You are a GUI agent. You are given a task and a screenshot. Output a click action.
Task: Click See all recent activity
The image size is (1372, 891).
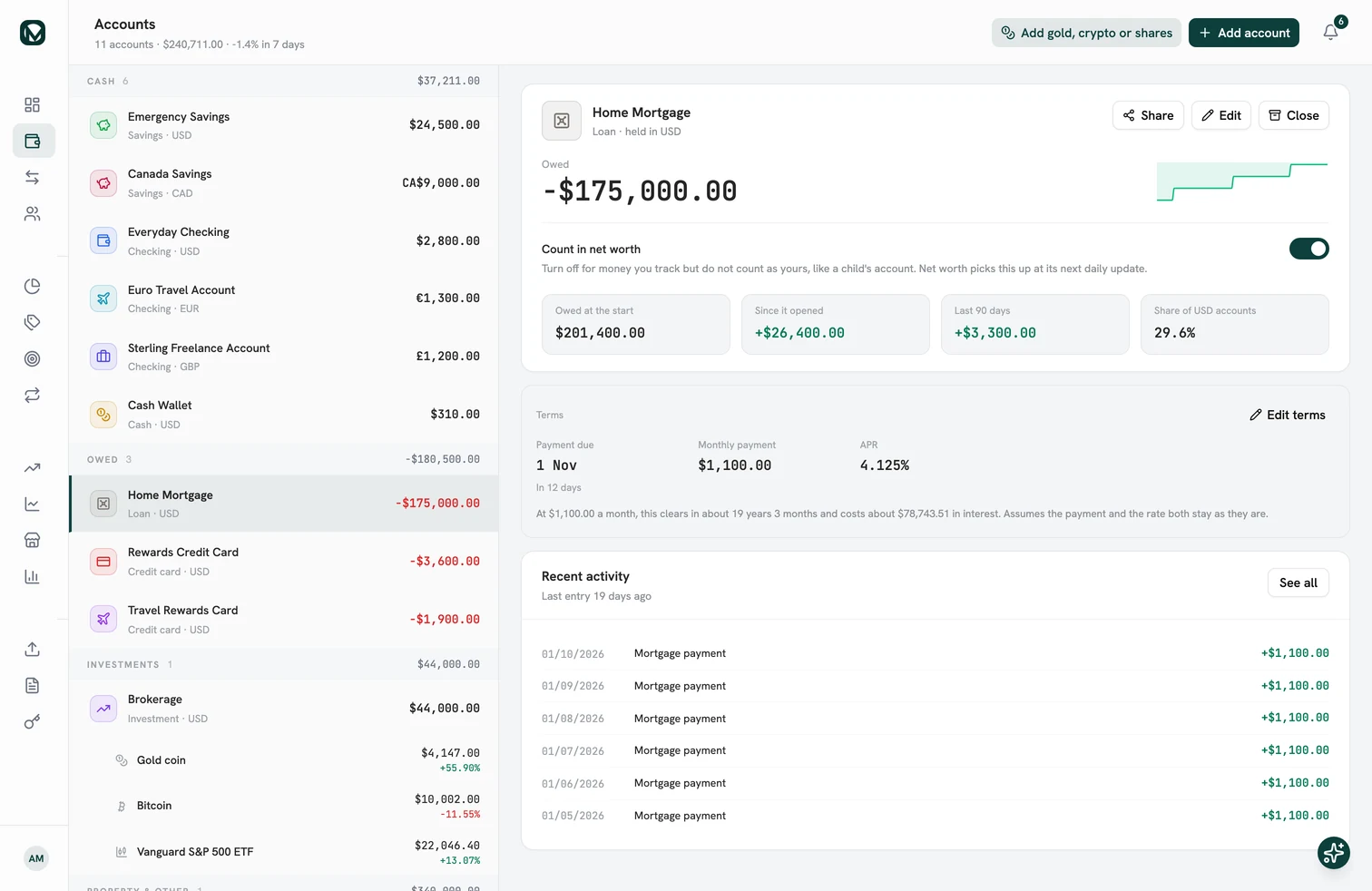pyautogui.click(x=1298, y=583)
